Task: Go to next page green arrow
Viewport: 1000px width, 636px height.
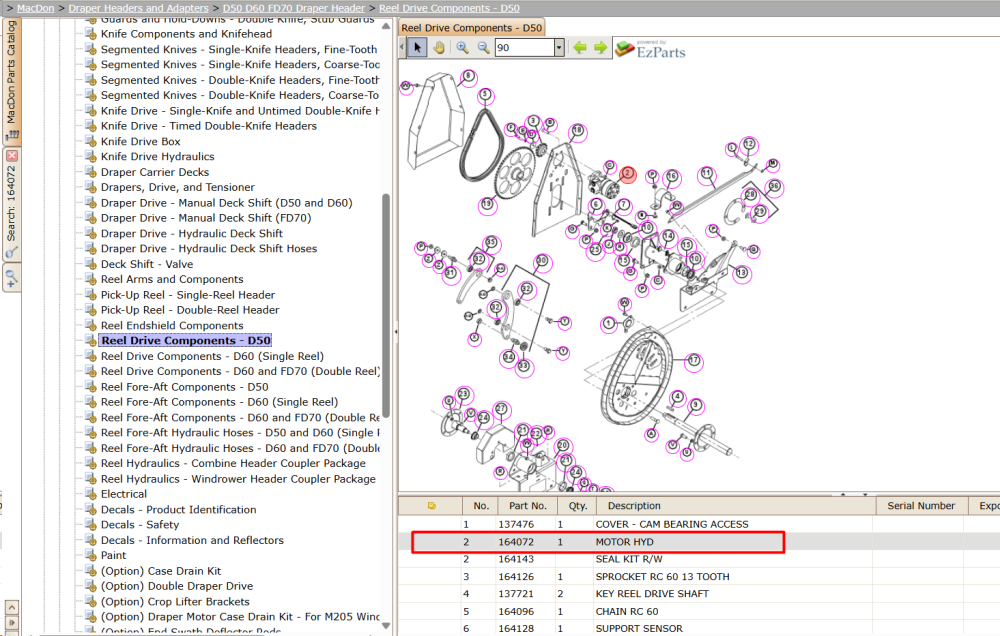Action: (x=601, y=48)
